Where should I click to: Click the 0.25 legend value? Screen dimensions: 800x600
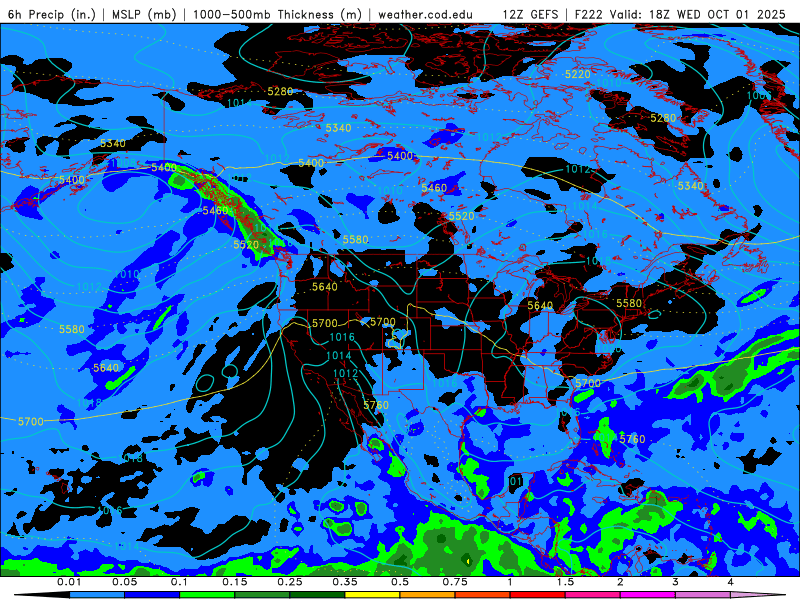pos(290,582)
